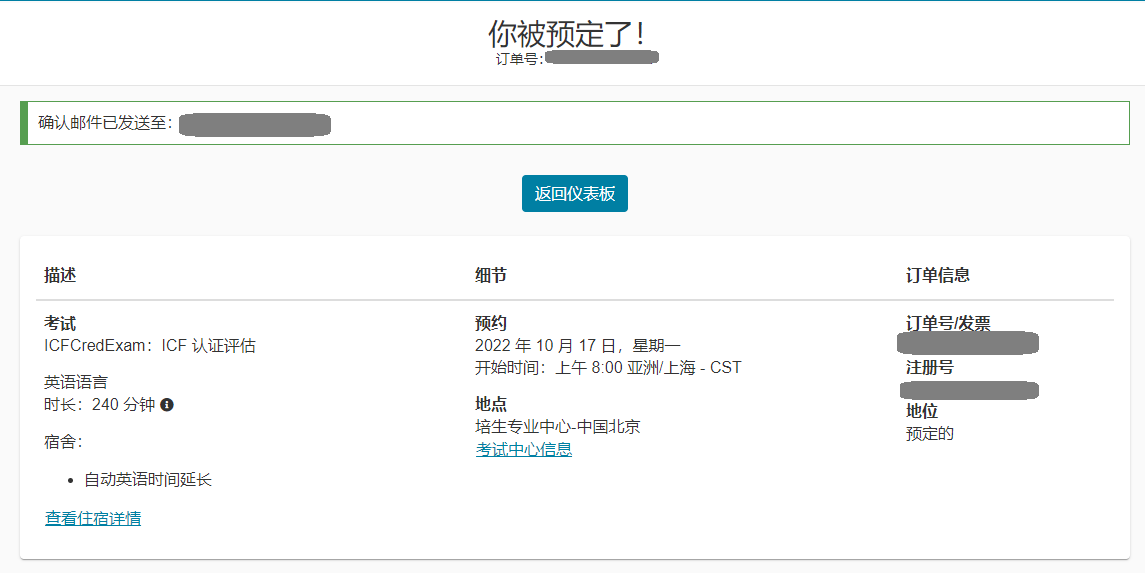
Task: Click the 培生专业中心-中国北京 location text
Action: (557, 427)
